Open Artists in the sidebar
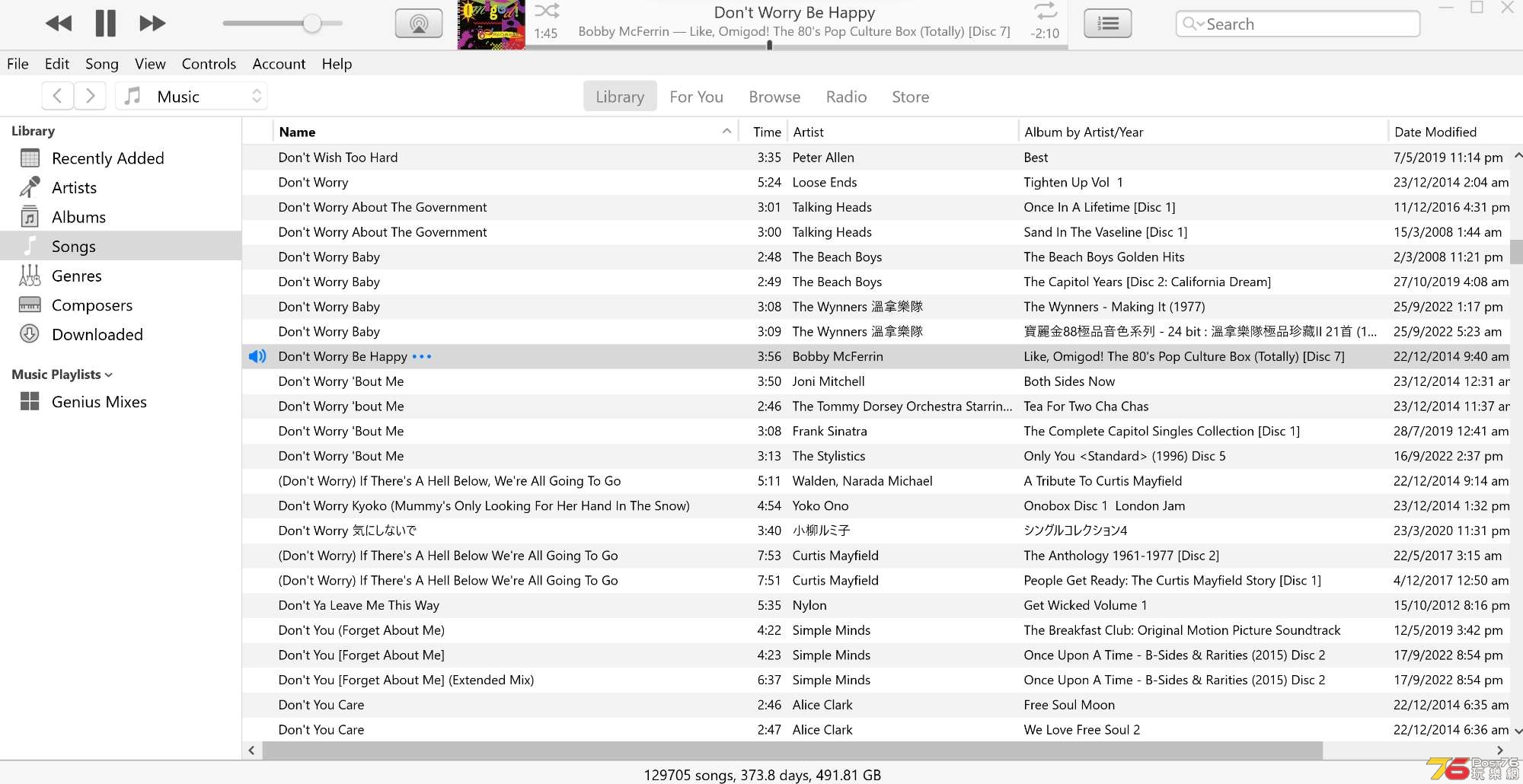Image resolution: width=1523 pixels, height=784 pixels. [121, 187]
